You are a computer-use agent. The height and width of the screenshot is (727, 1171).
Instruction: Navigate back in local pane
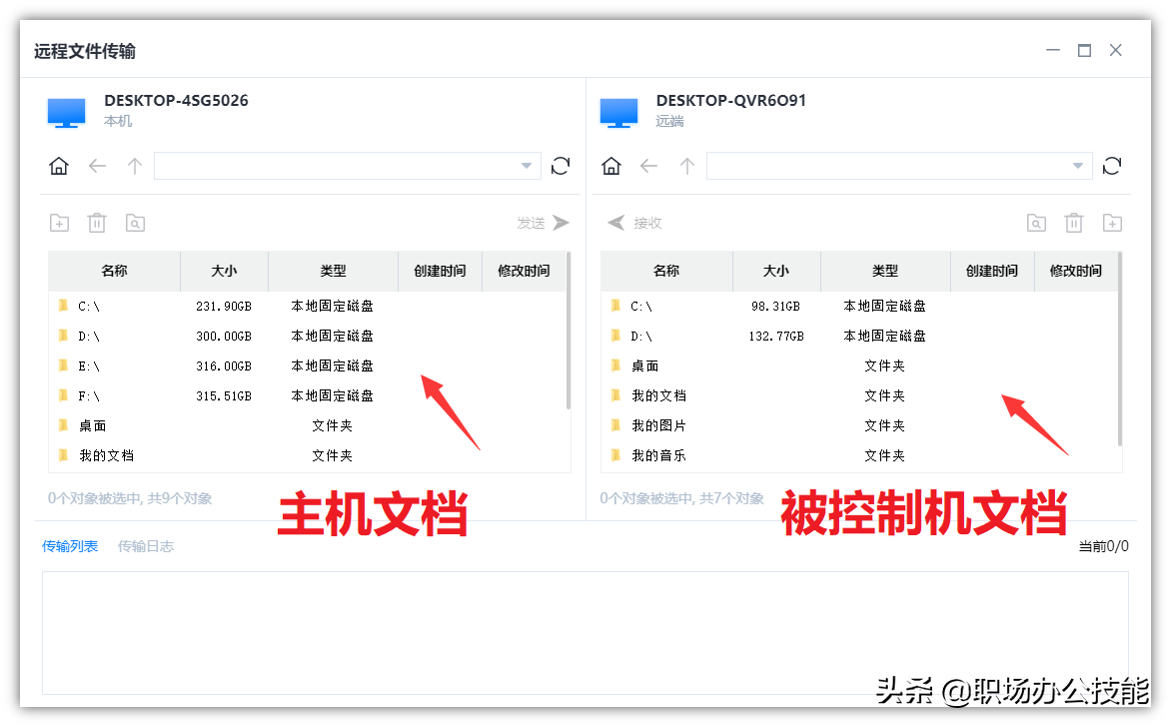pos(97,166)
